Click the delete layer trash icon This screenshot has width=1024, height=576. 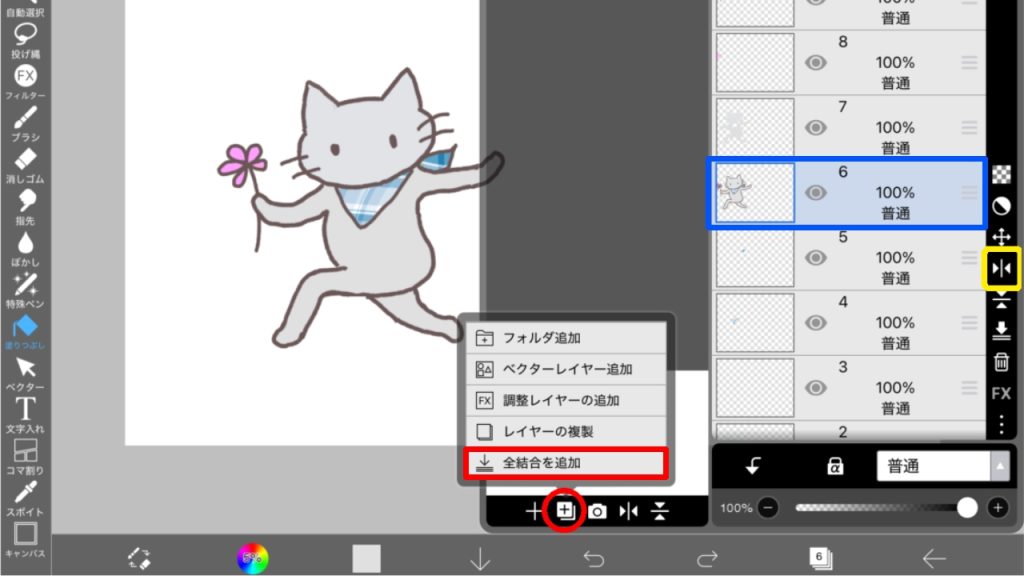(1001, 362)
